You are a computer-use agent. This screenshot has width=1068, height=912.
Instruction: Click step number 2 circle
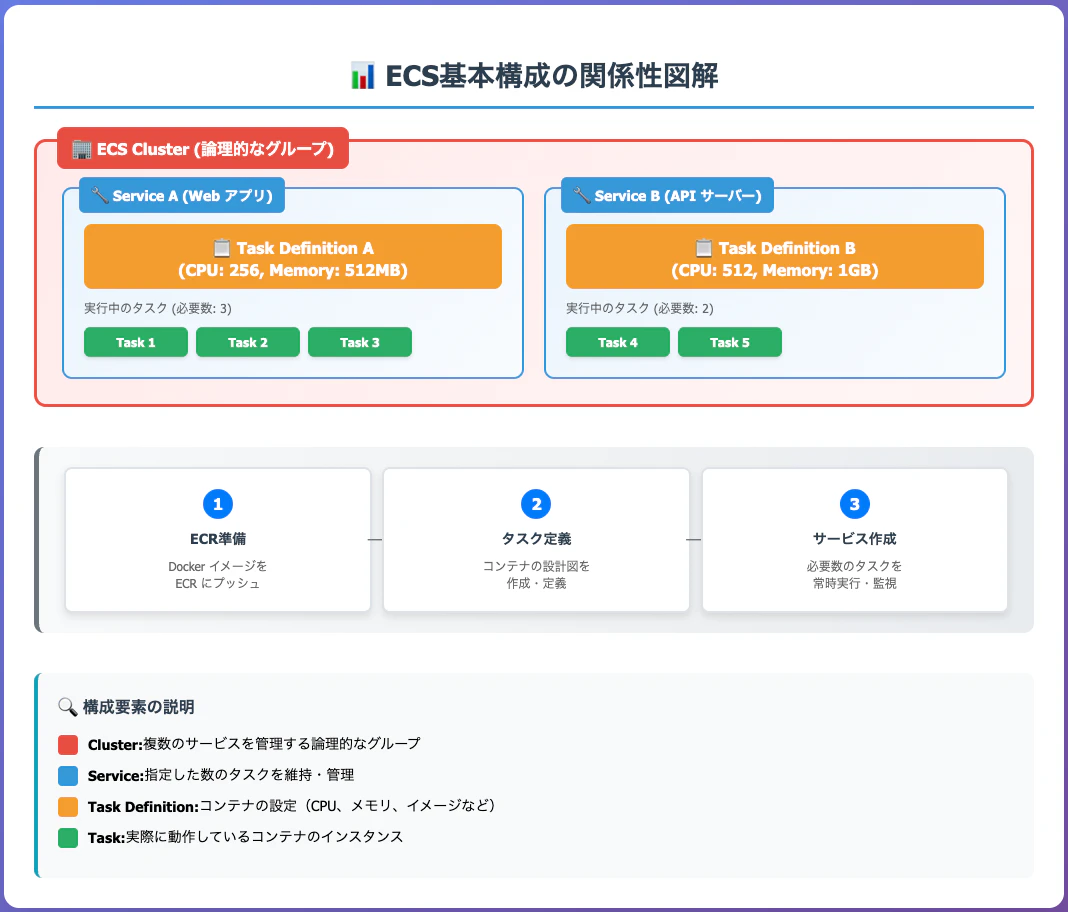click(536, 504)
